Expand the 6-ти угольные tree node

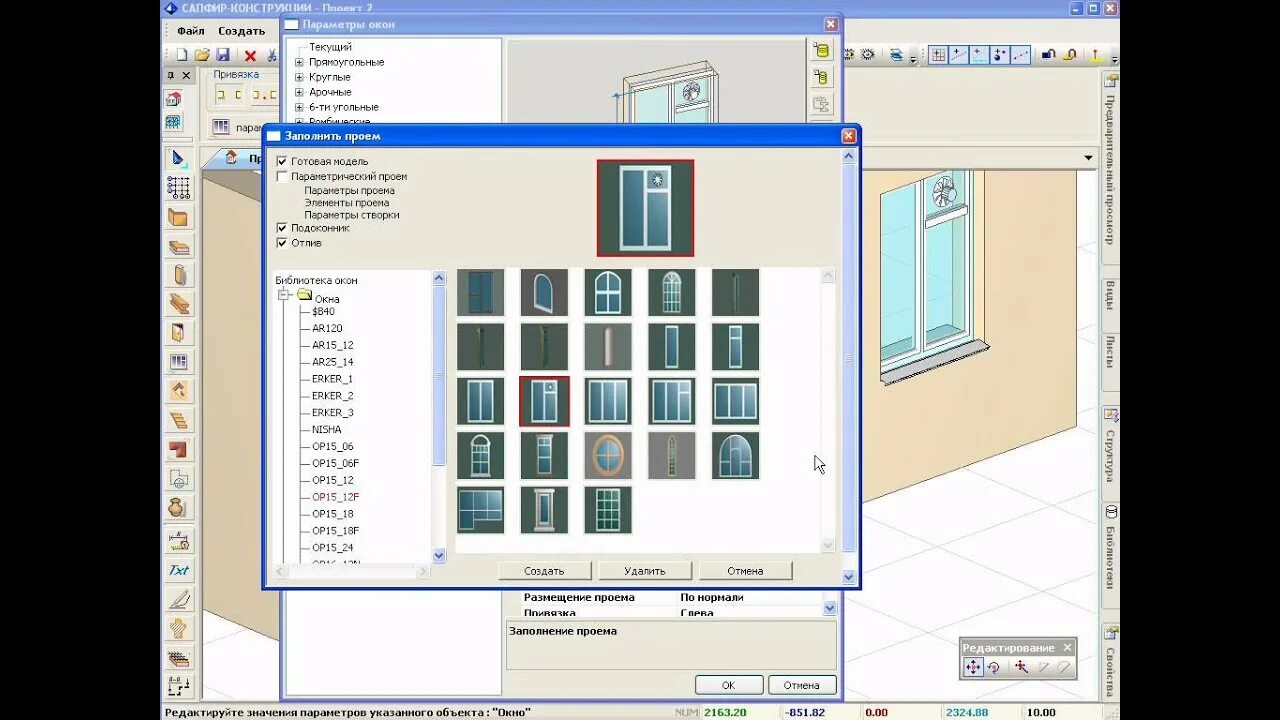click(x=299, y=107)
